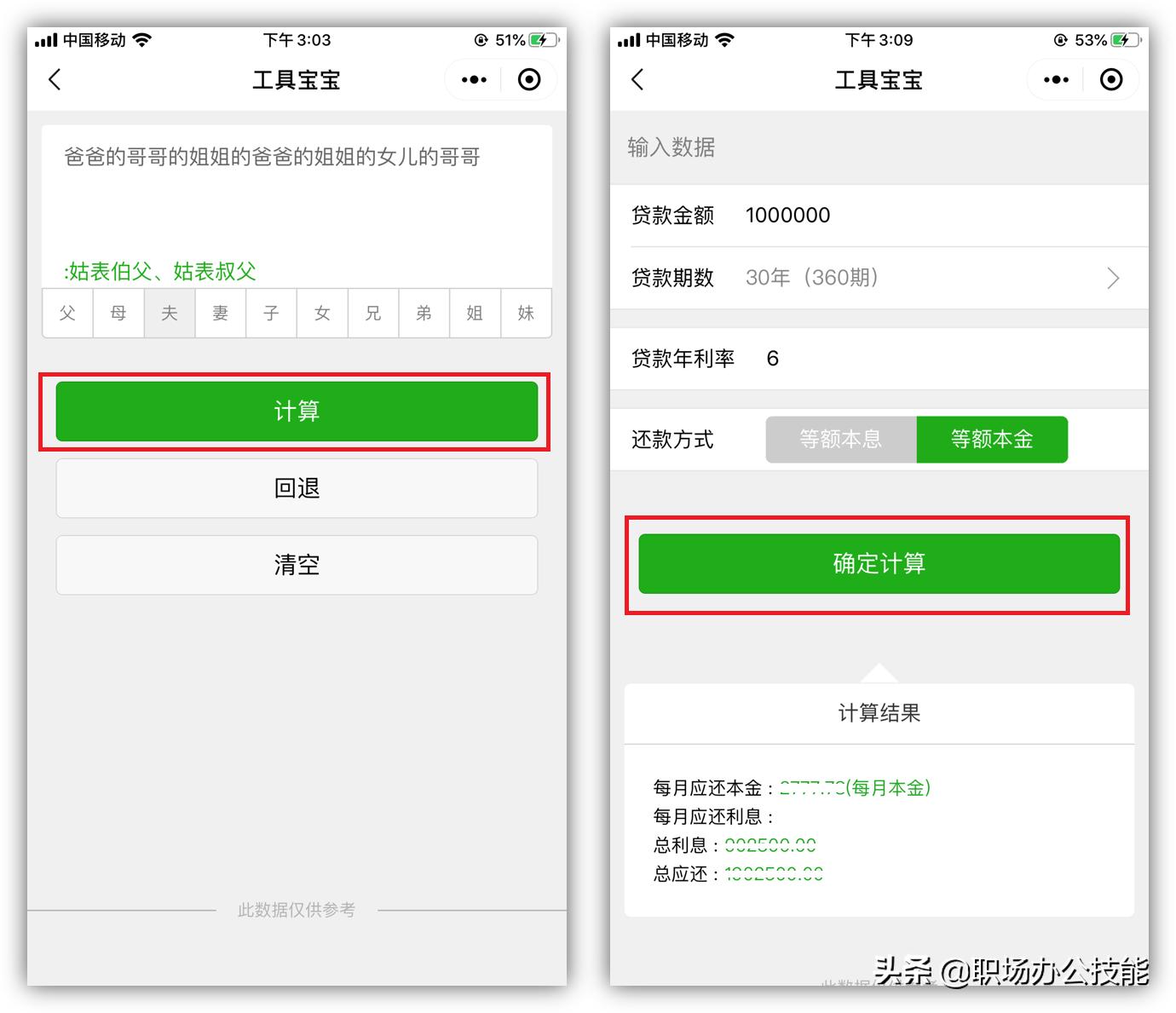Select 等额本金 repayment method

point(992,440)
